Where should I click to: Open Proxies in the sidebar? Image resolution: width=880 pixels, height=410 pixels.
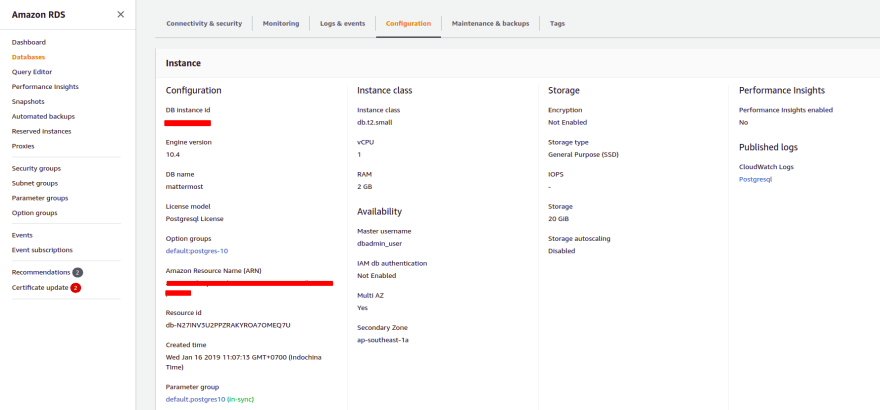pyautogui.click(x=23, y=146)
